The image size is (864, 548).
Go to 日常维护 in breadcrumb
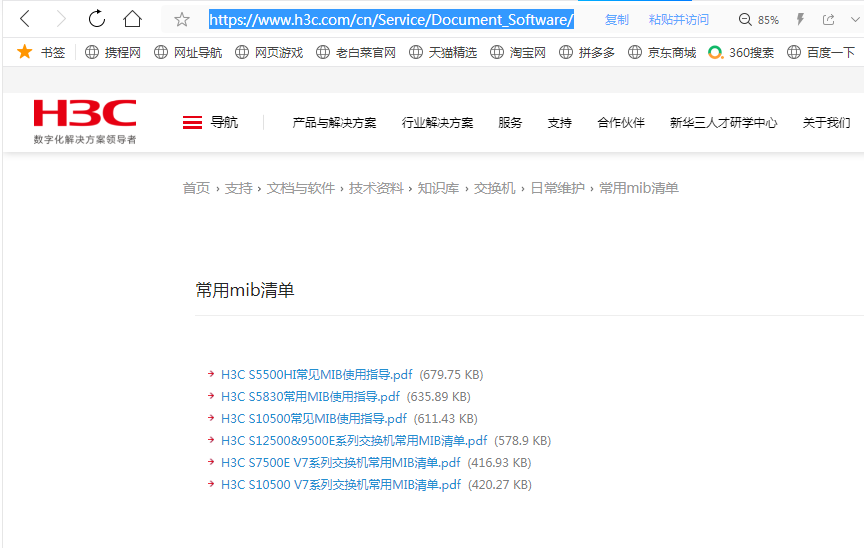pyautogui.click(x=557, y=188)
